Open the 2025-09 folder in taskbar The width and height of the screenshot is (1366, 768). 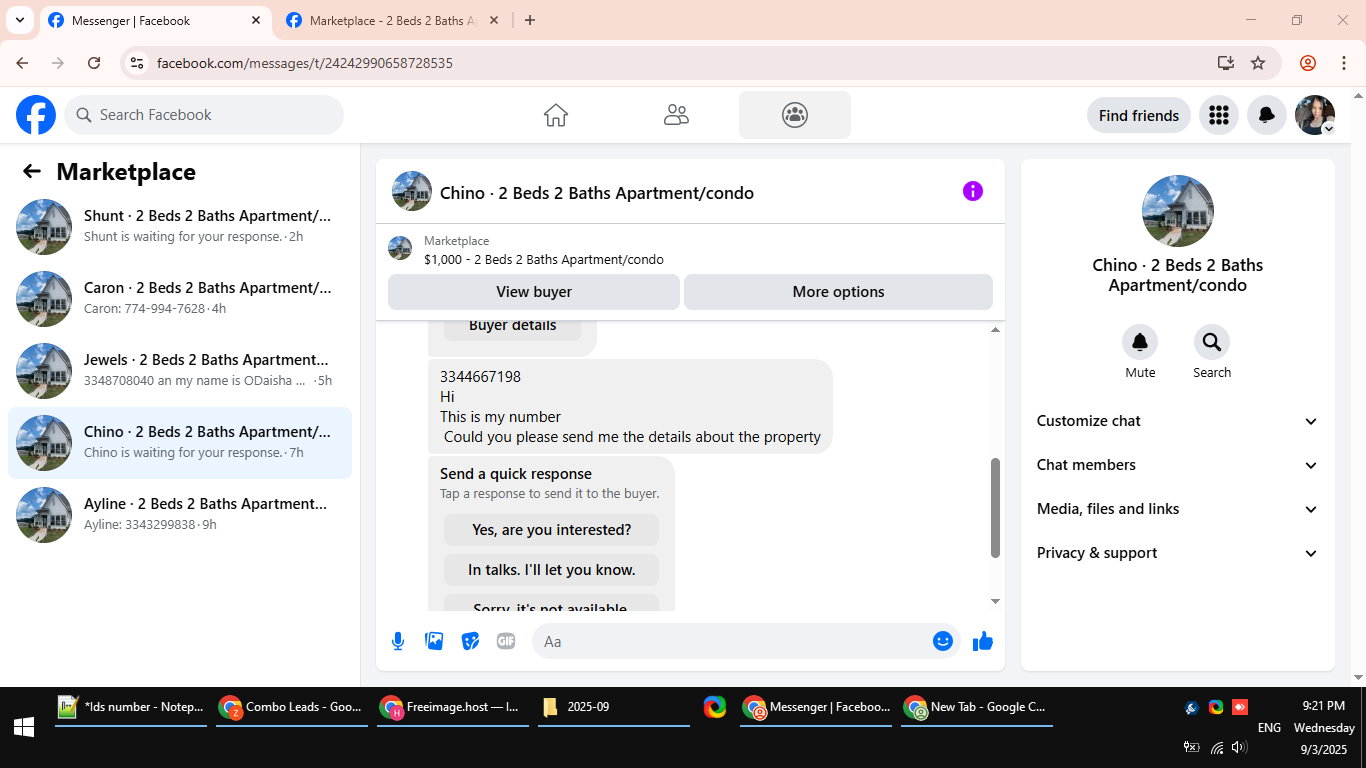pyautogui.click(x=614, y=707)
